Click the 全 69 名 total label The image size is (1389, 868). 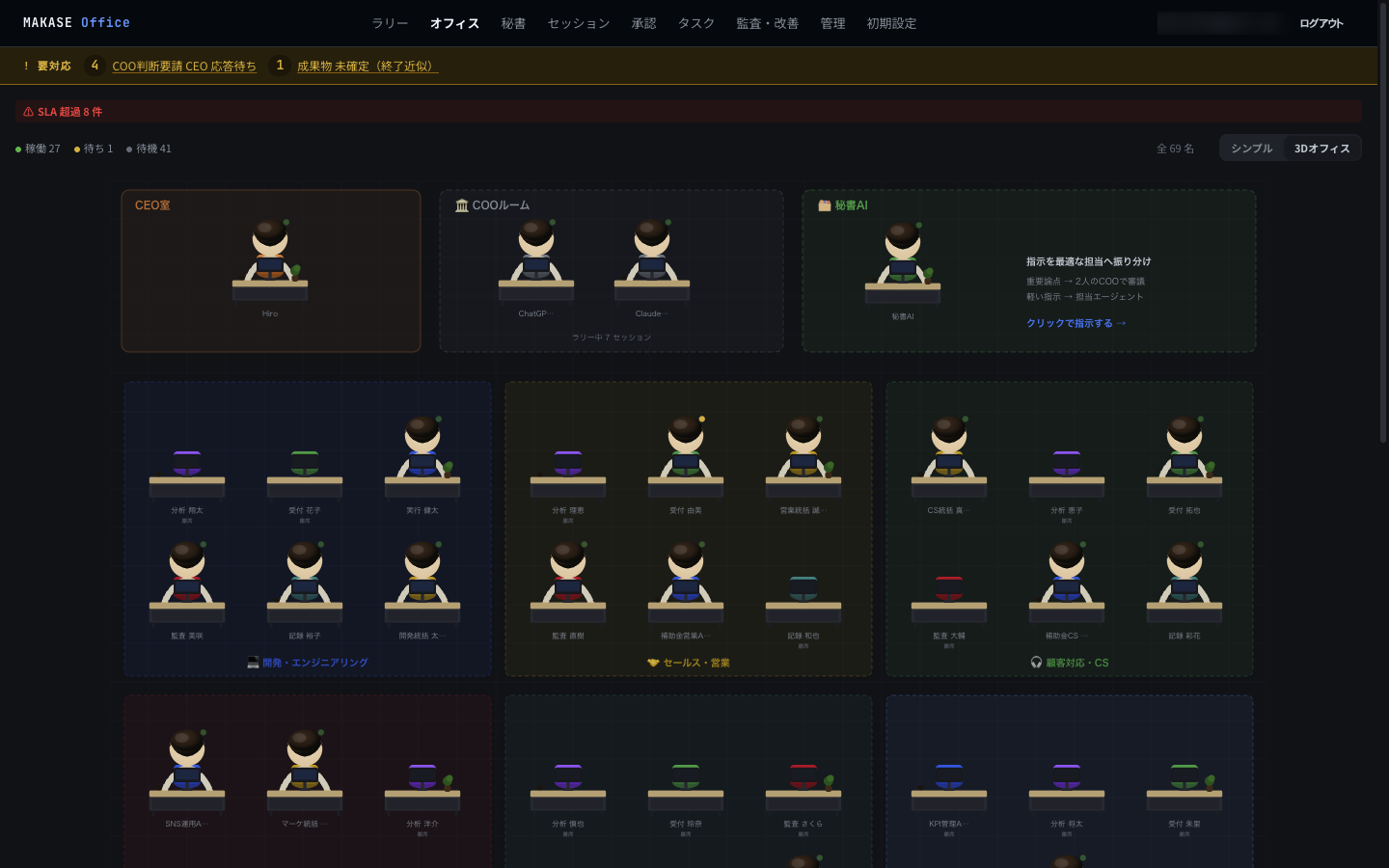pos(1175,149)
